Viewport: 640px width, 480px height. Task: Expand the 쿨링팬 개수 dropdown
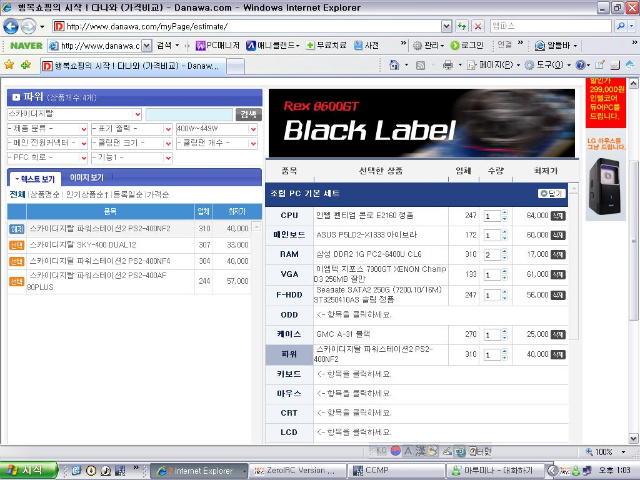pyautogui.click(x=253, y=143)
